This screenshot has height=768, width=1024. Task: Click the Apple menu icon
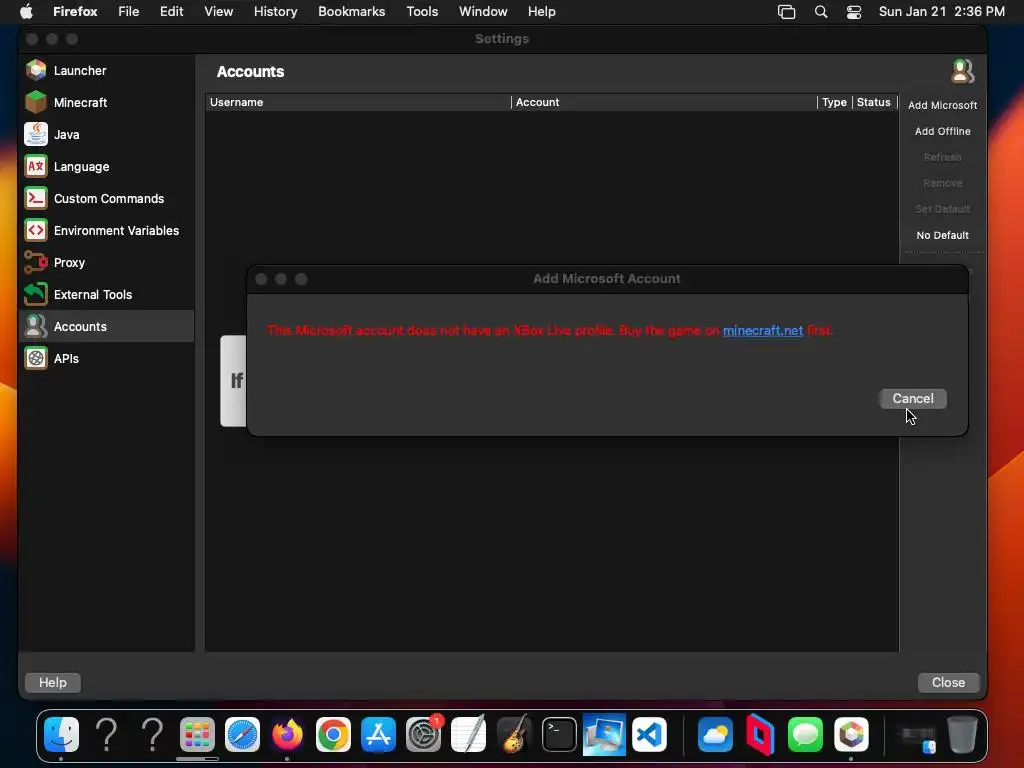(26, 12)
